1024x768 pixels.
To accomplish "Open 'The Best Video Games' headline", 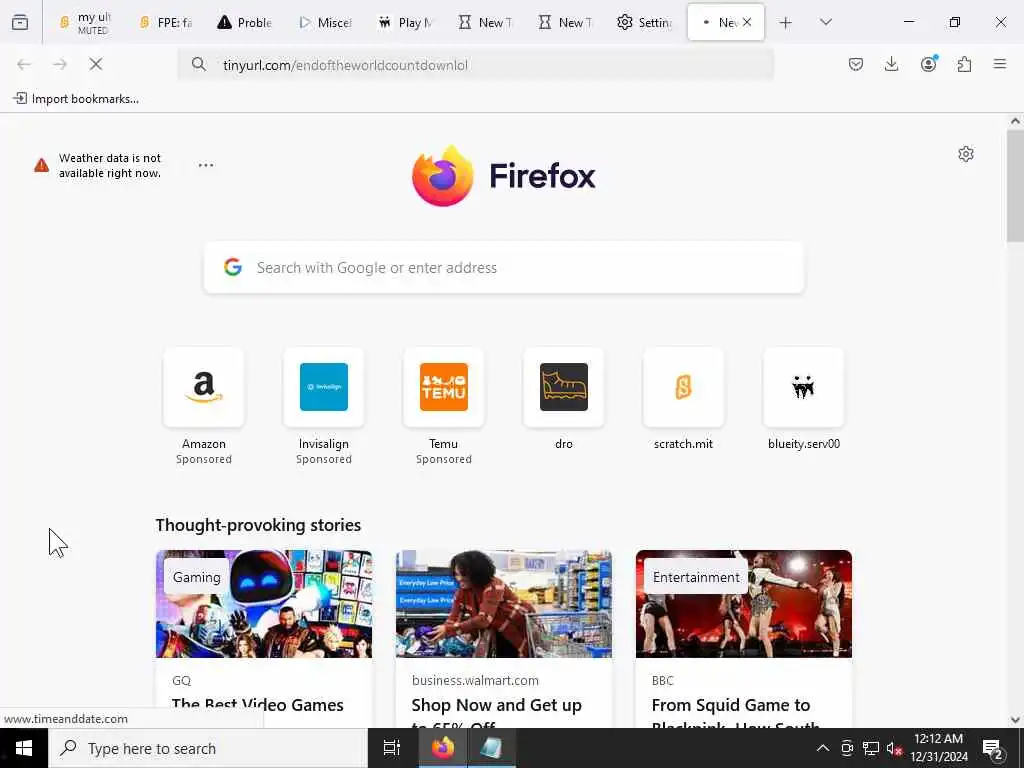I will click(257, 705).
